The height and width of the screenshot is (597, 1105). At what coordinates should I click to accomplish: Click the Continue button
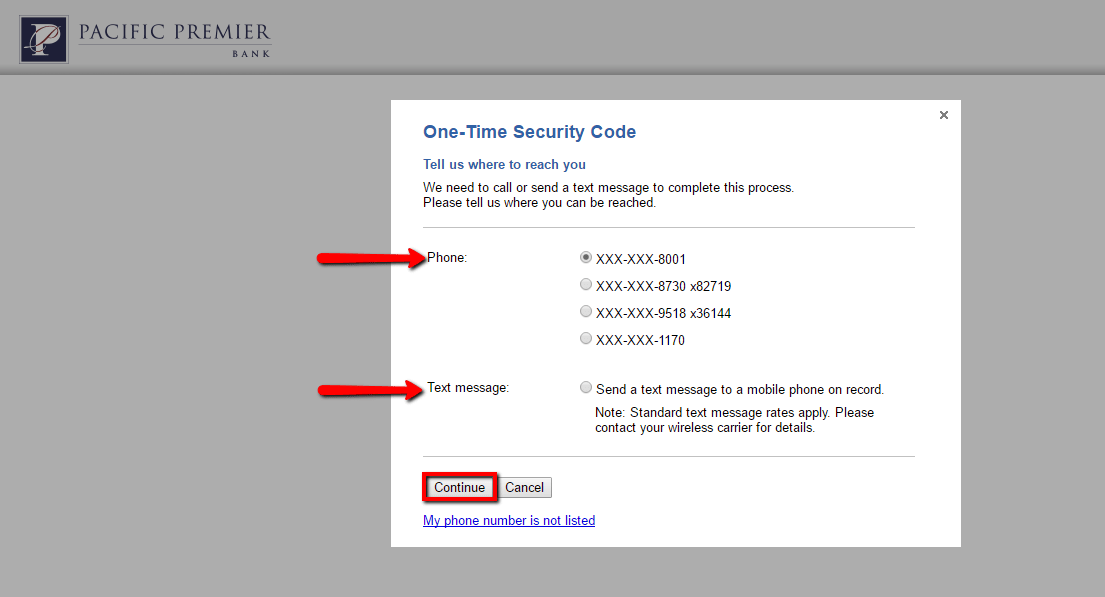coord(459,487)
